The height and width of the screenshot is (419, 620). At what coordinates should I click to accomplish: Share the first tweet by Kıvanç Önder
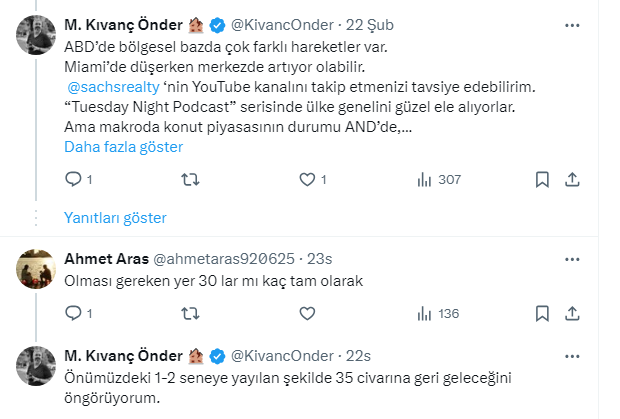(x=573, y=179)
